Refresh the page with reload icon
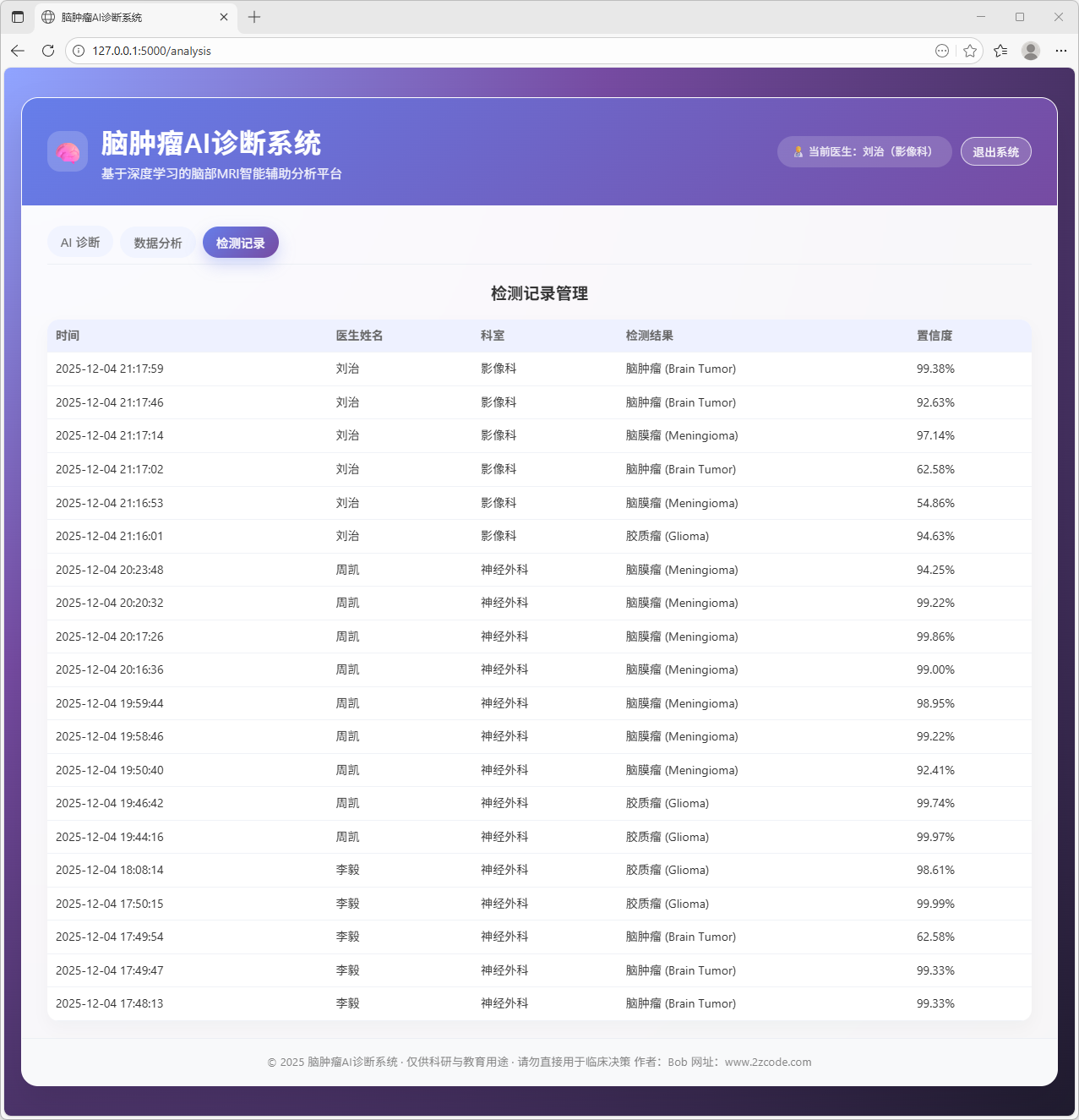This screenshot has width=1079, height=1120. click(x=48, y=51)
